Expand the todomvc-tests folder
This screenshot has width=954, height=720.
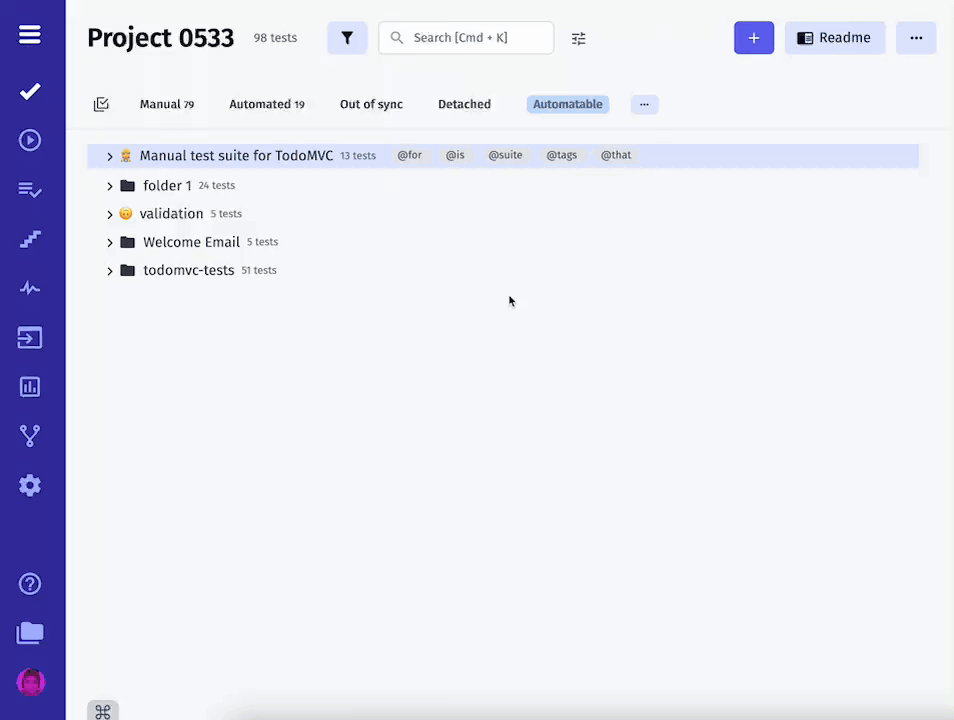[x=110, y=271]
